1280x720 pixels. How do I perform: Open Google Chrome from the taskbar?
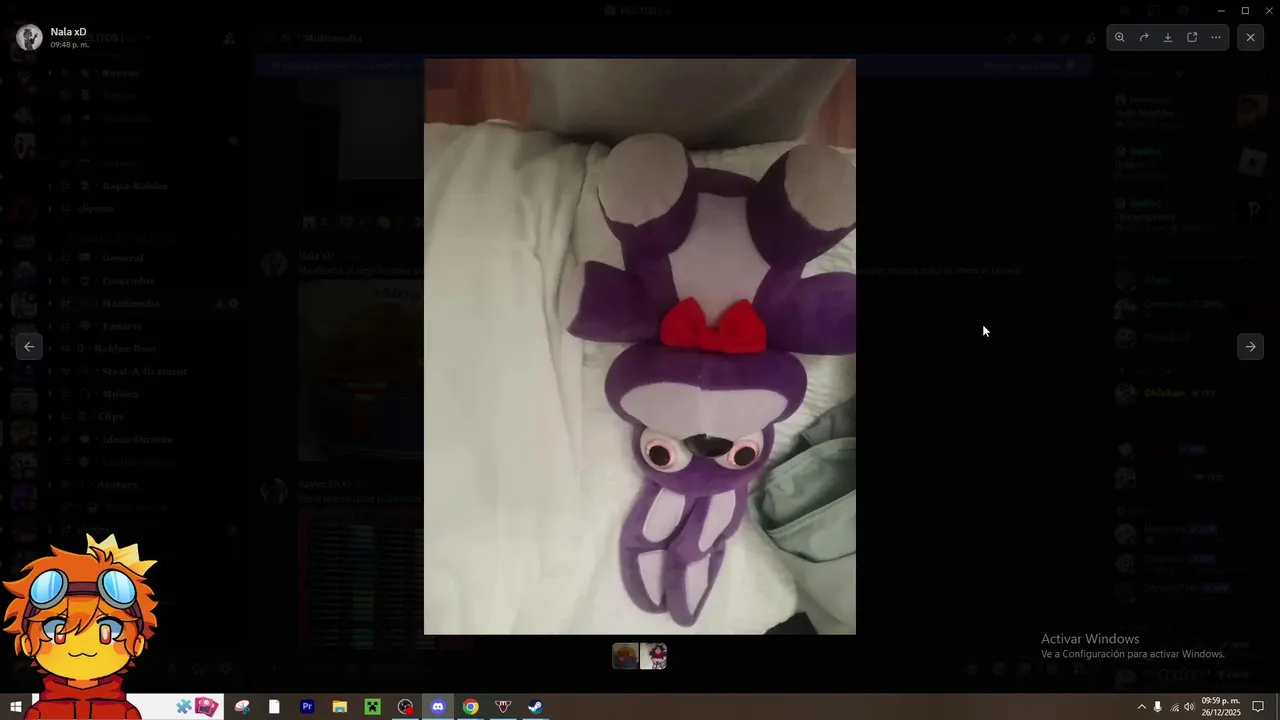point(470,707)
